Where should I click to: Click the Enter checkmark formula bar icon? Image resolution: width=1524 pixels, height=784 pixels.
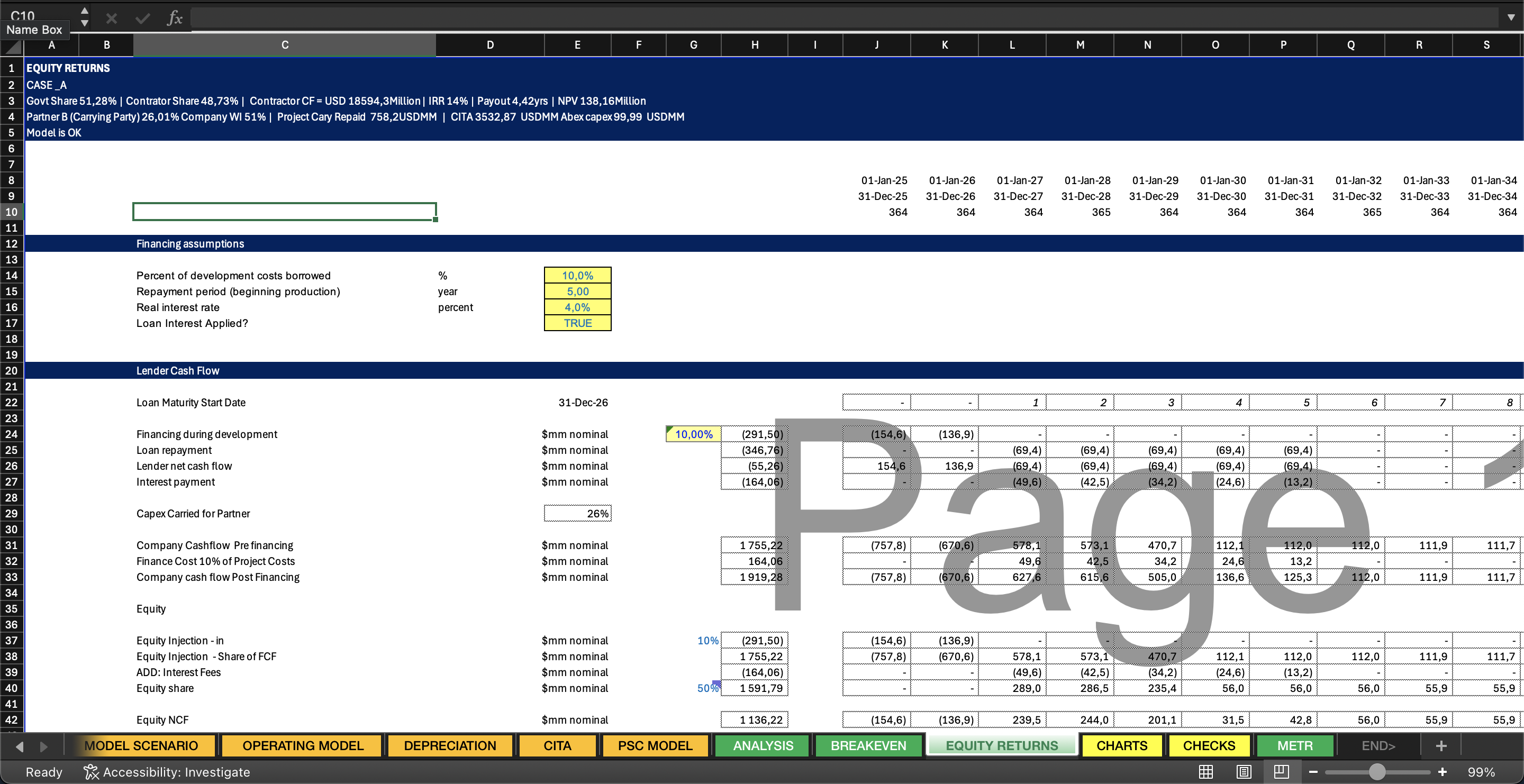pos(142,19)
